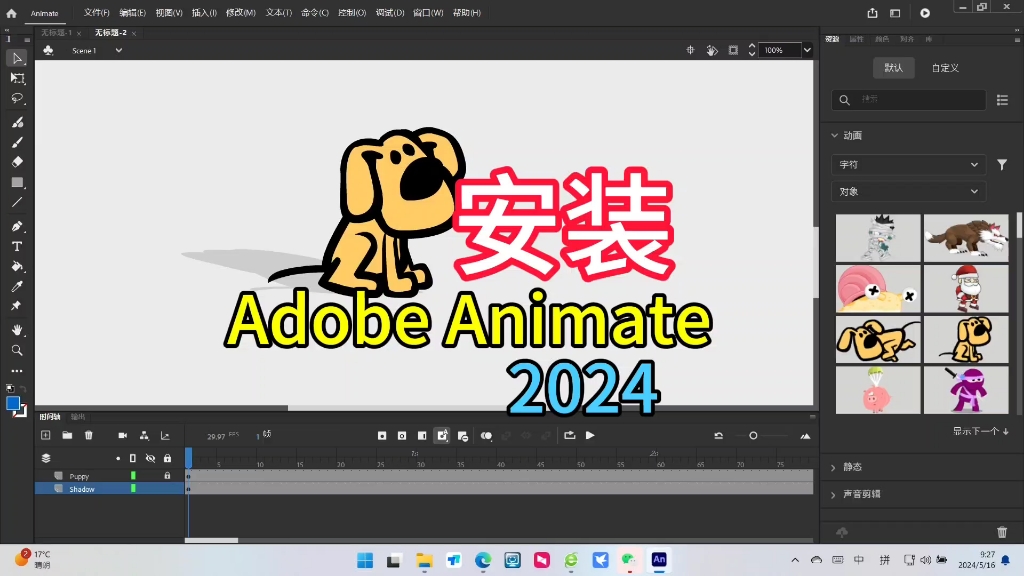Select the Rectangle tool
The width and height of the screenshot is (1024, 576).
coord(17,182)
